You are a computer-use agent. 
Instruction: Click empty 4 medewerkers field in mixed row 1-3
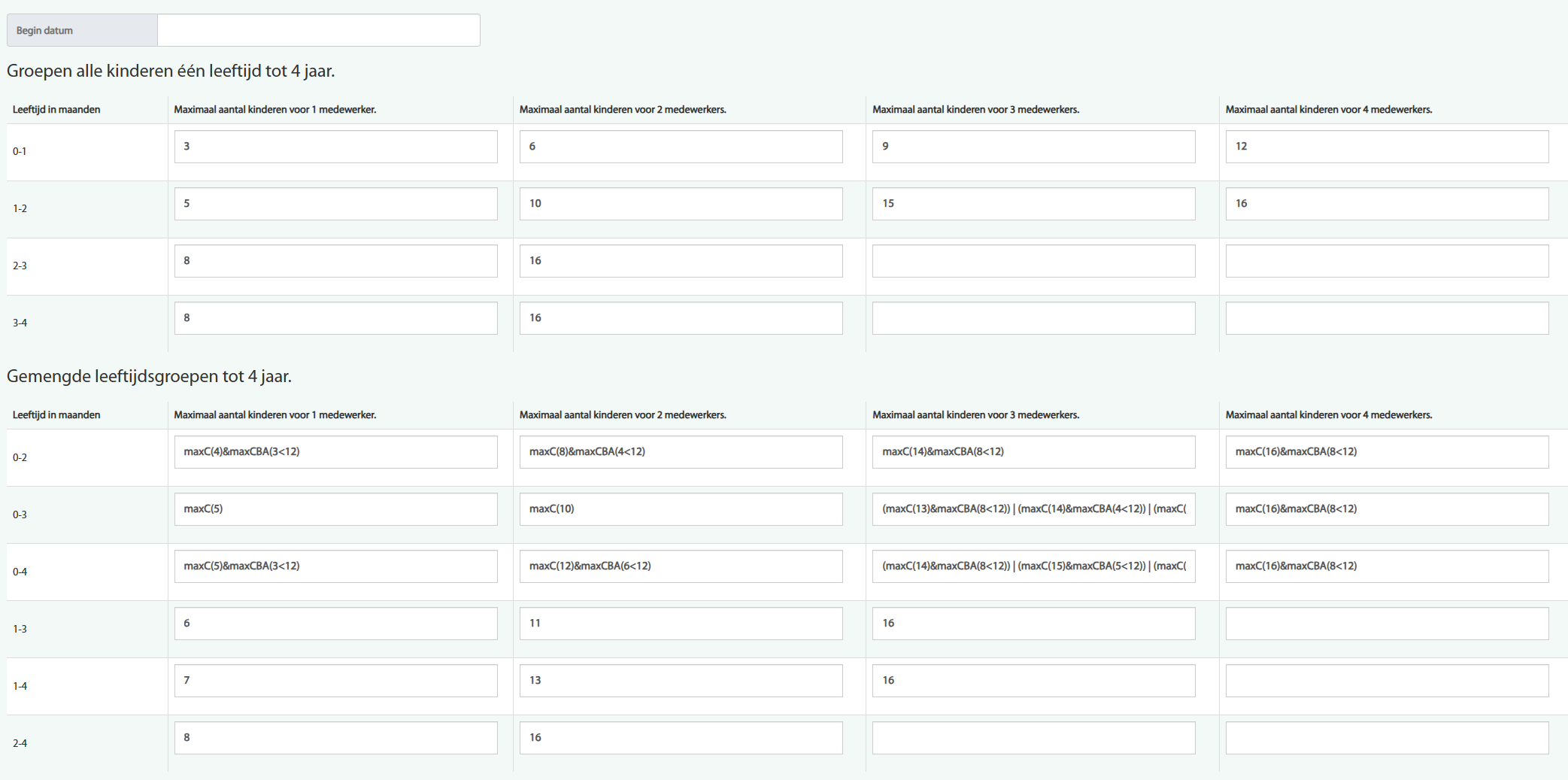tap(1386, 624)
